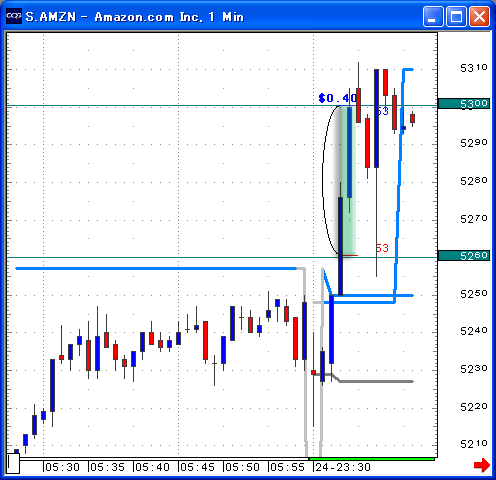This screenshot has height=480, width=496.
Task: Click the $0.40 annotation label
Action: tap(337, 98)
